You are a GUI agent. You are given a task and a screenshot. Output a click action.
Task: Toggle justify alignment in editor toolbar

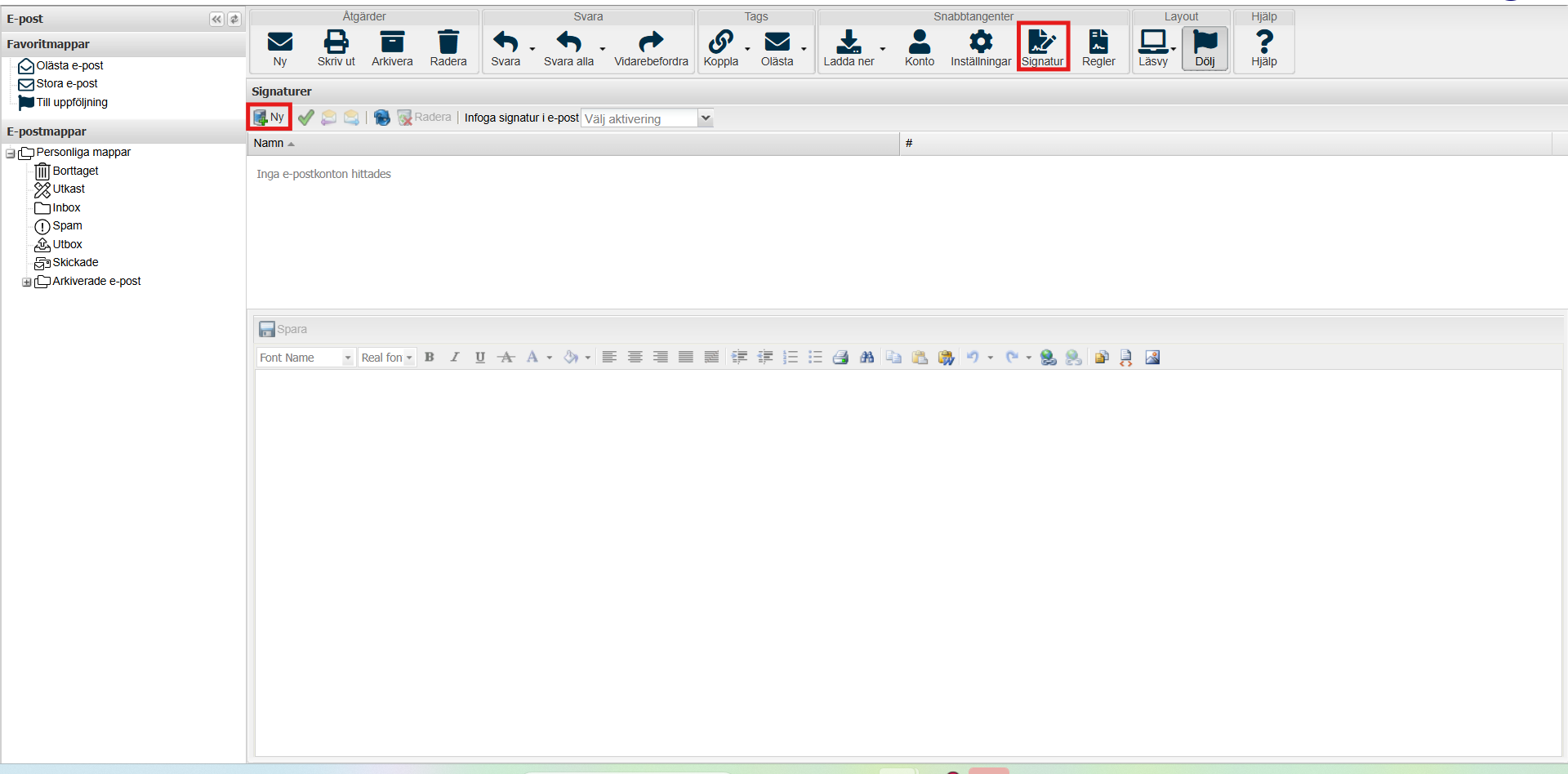[686, 358]
